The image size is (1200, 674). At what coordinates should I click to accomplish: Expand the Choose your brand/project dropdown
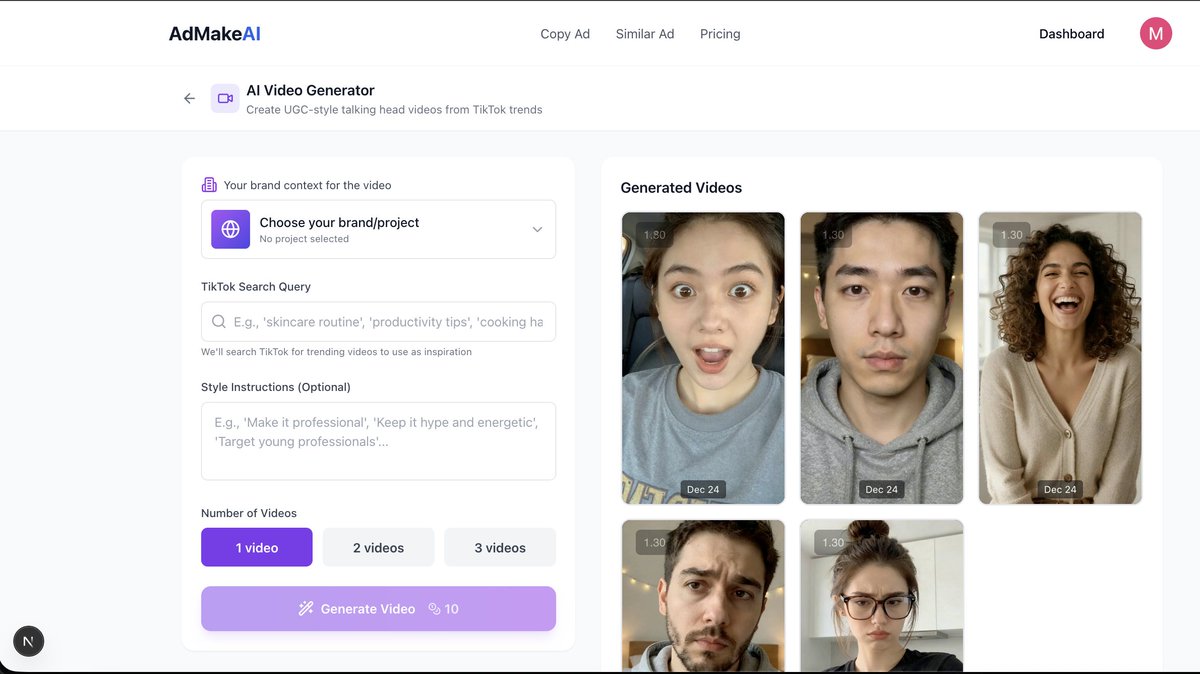[378, 229]
